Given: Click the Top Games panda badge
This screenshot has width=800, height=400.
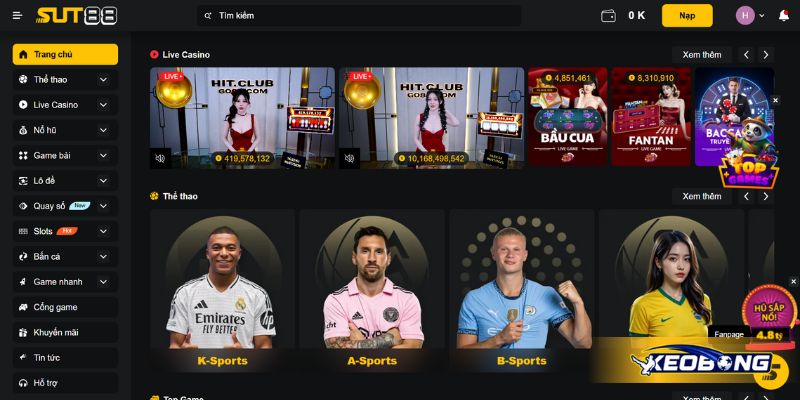Looking at the screenshot, I should tap(748, 152).
